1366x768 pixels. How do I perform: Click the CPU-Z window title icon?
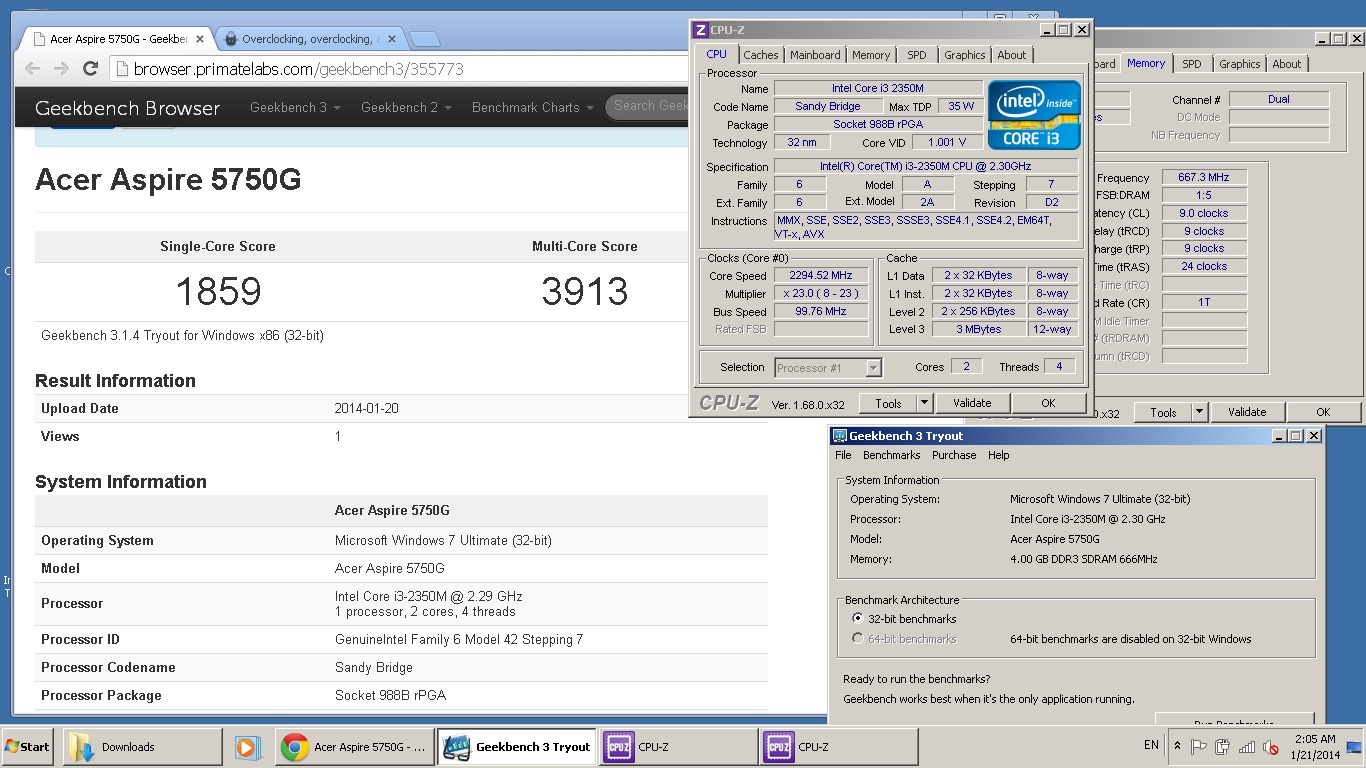(701, 30)
